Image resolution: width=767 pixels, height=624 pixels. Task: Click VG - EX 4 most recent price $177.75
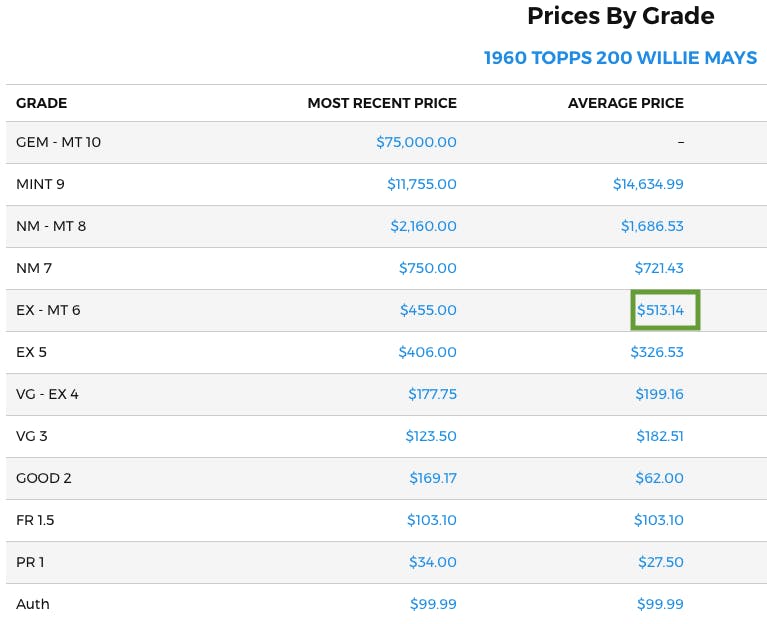[432, 394]
